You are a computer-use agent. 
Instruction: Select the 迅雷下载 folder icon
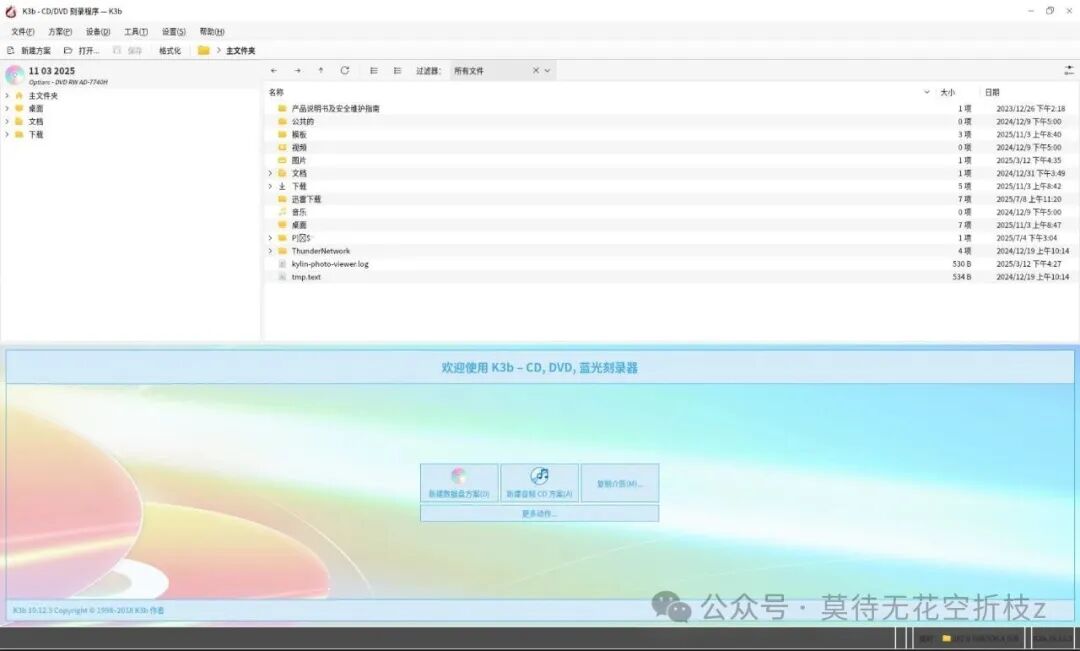click(x=282, y=199)
